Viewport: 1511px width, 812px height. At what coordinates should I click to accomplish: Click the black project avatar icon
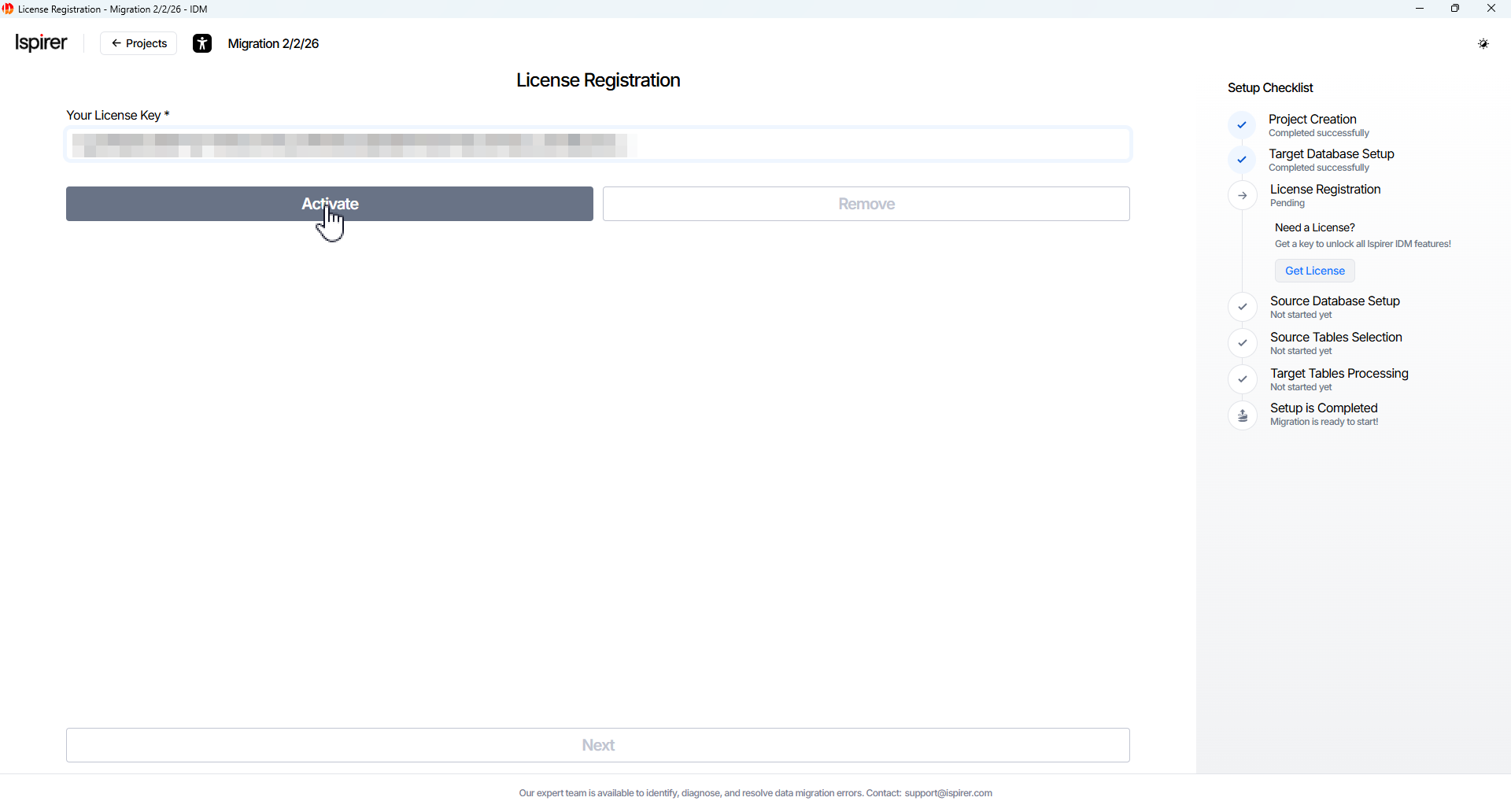[x=202, y=43]
